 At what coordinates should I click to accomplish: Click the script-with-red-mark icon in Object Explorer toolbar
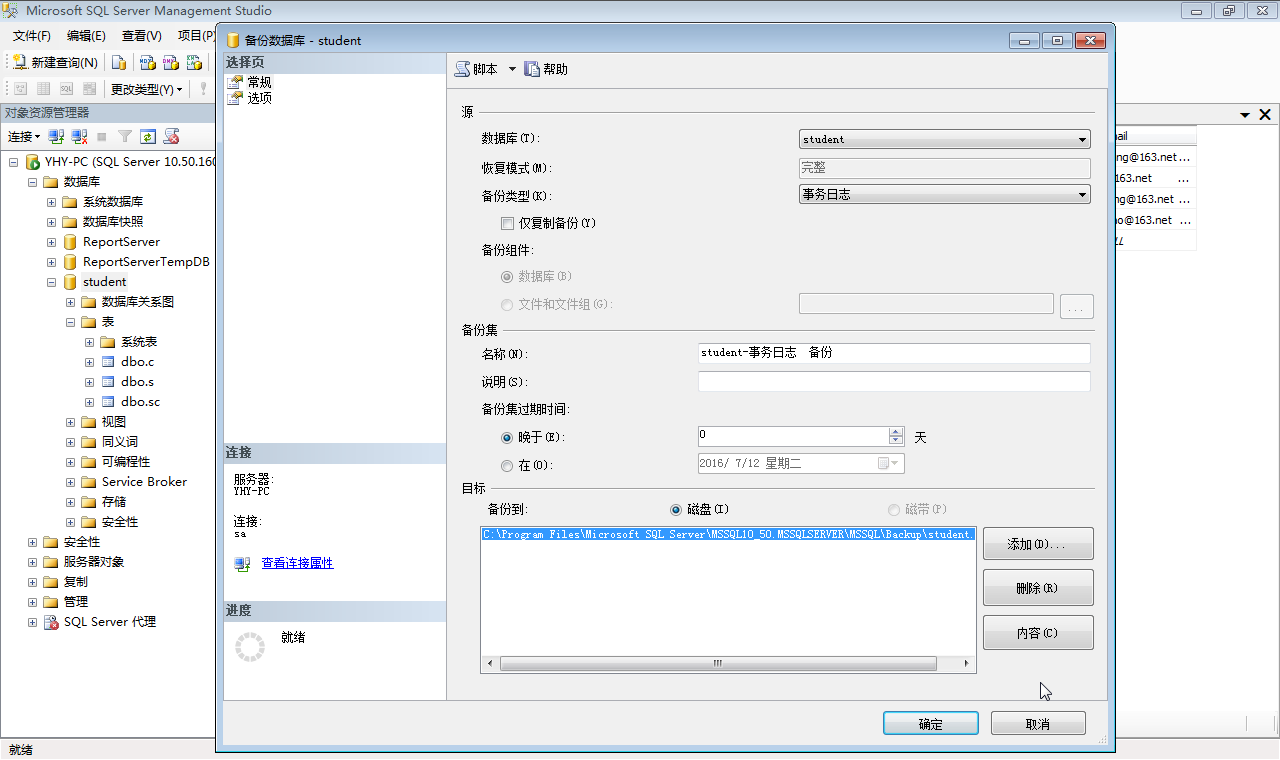172,136
